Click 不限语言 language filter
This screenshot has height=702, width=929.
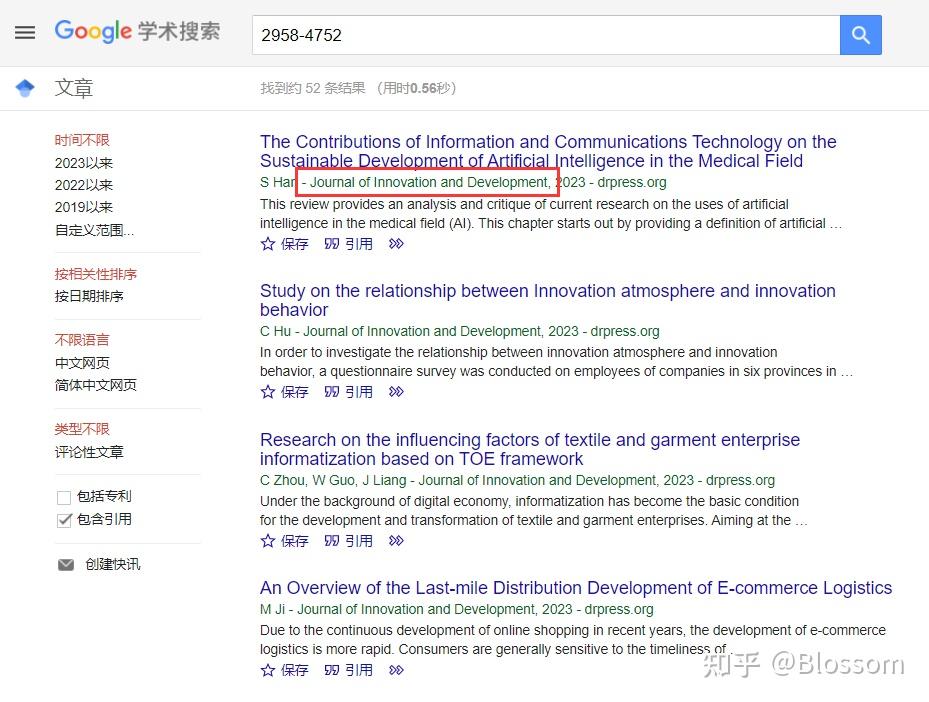81,339
